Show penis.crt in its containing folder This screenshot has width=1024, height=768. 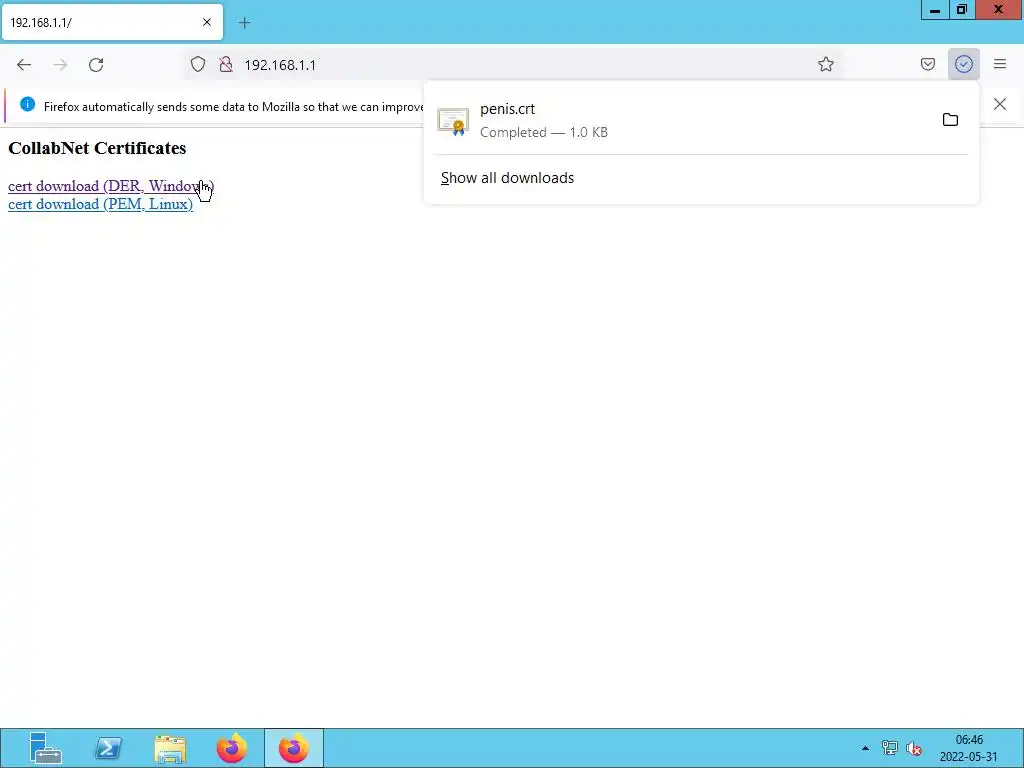[x=950, y=120]
